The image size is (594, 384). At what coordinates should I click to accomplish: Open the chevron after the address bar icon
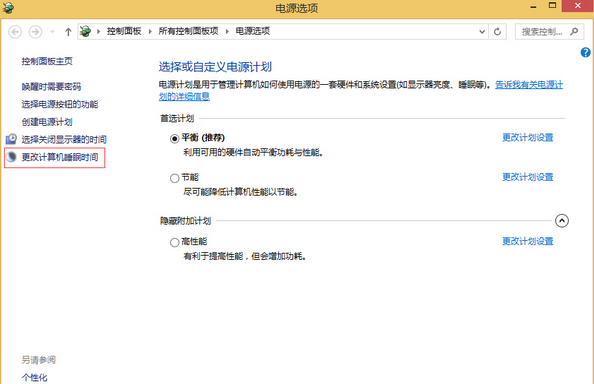pos(98,31)
